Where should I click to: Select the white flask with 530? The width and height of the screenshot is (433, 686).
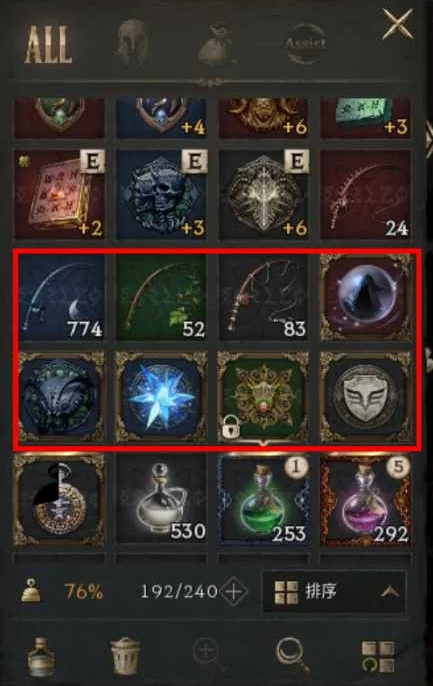(x=161, y=499)
